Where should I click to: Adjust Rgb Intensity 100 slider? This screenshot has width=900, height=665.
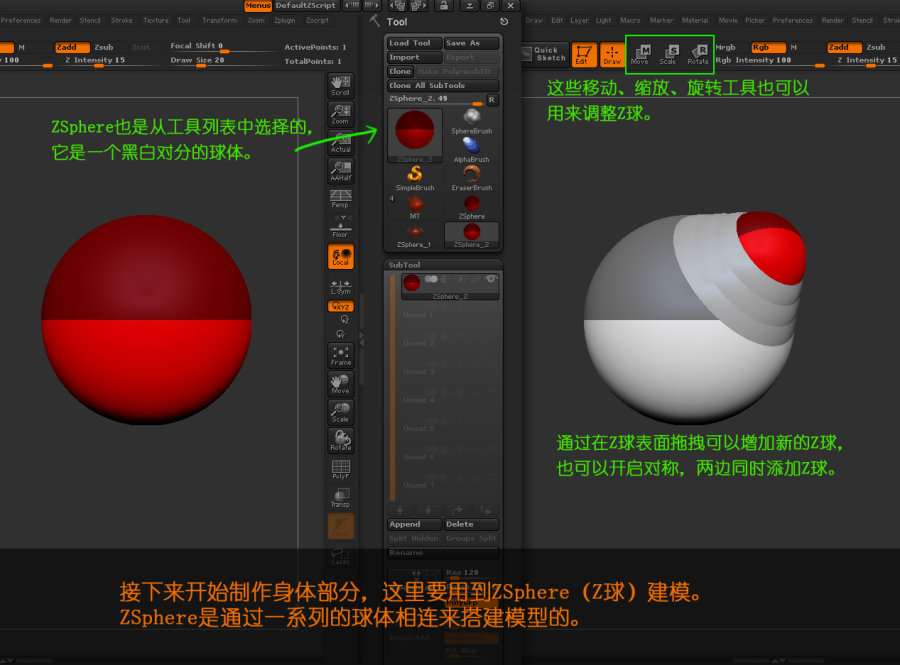click(x=770, y=60)
